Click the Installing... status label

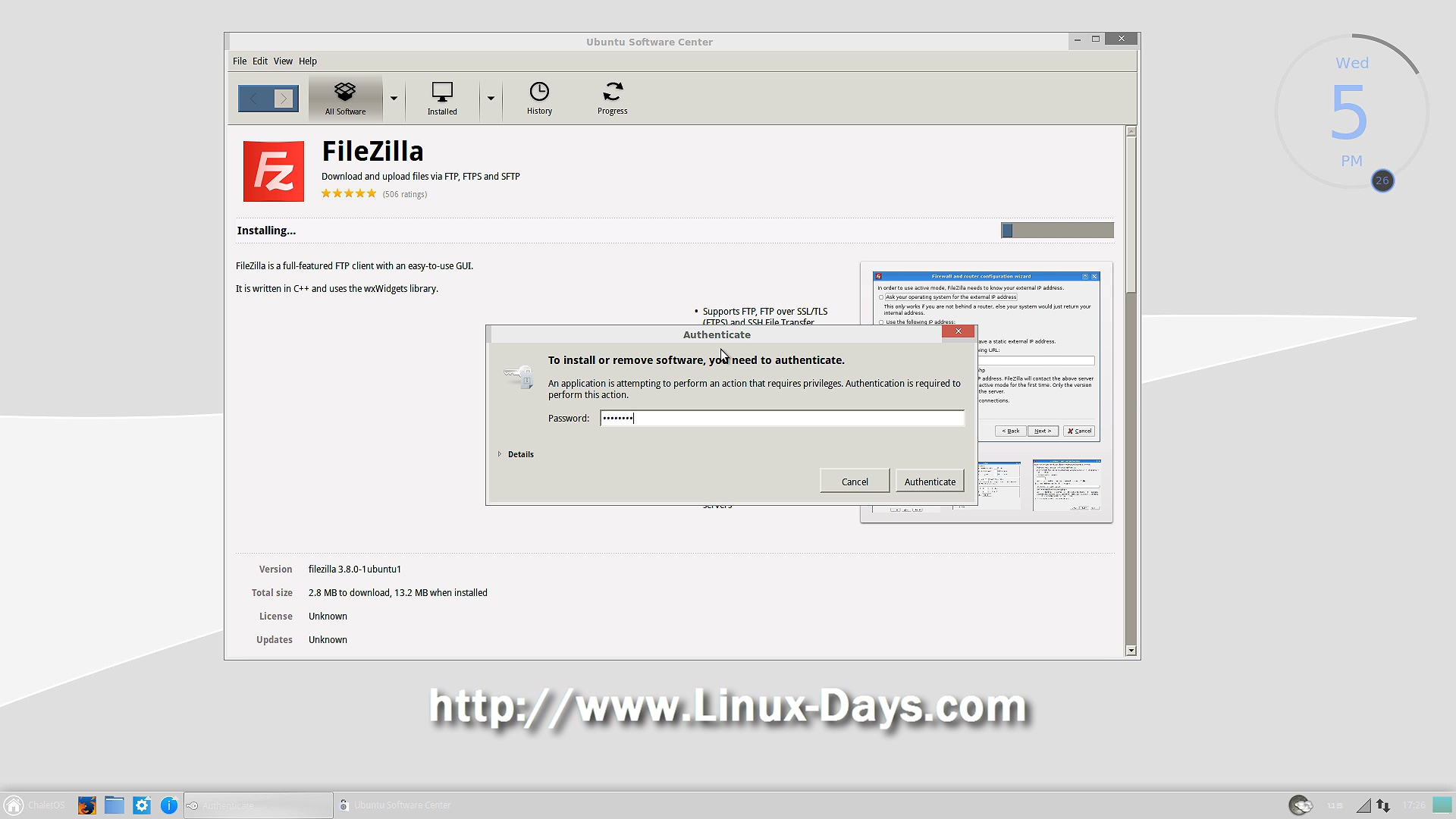[x=266, y=231]
